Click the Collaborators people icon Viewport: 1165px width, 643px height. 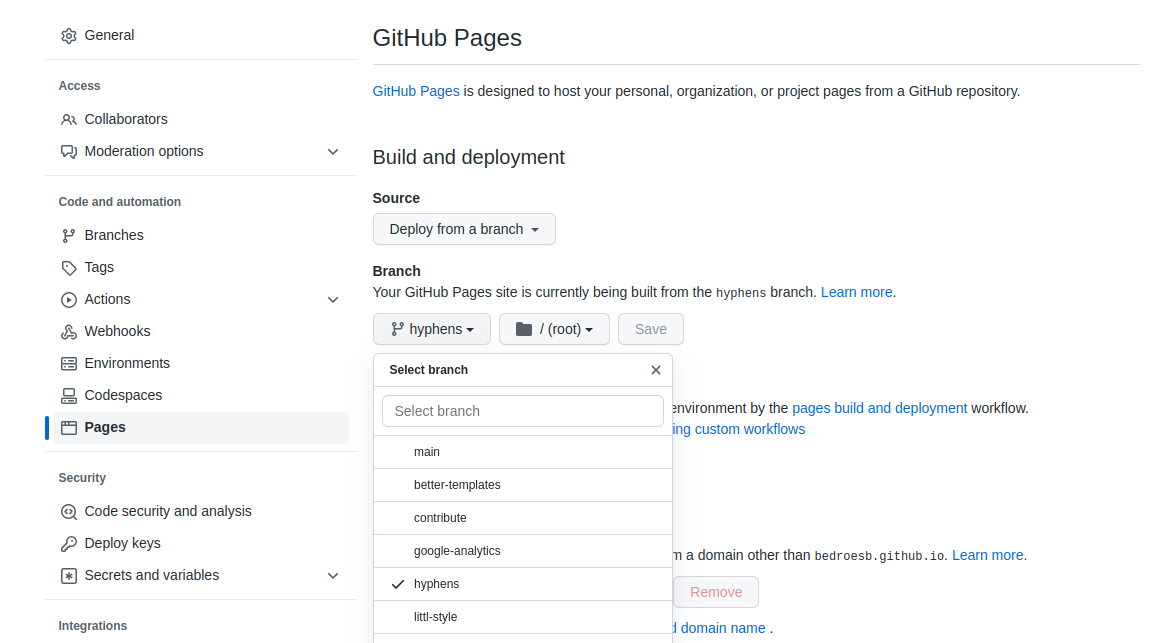[x=69, y=120]
